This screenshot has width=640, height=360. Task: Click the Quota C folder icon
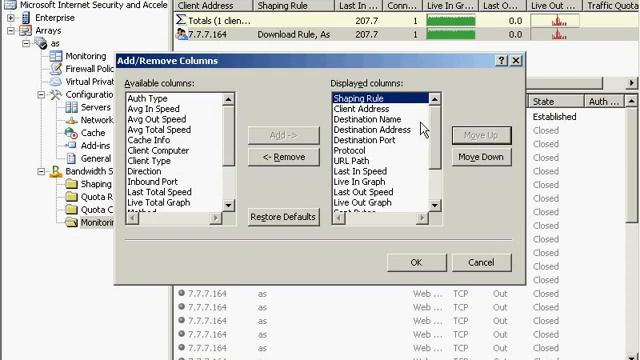click(x=71, y=210)
